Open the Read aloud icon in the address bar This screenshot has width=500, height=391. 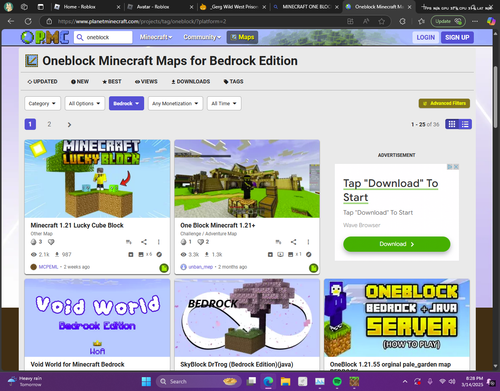(x=366, y=21)
